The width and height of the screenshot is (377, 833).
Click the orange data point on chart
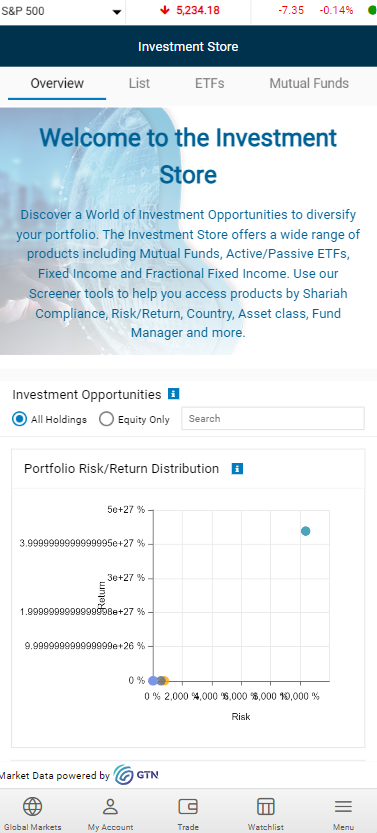tap(165, 681)
